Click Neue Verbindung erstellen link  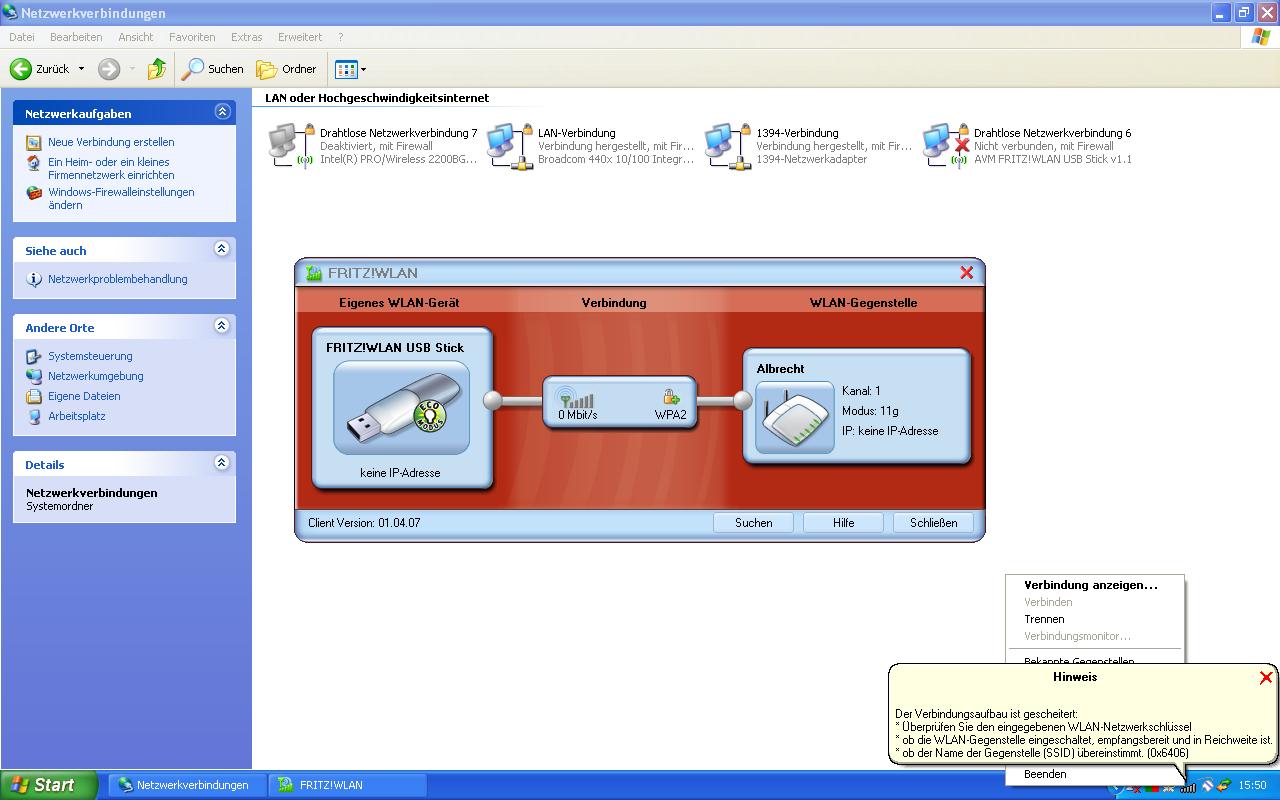111,142
